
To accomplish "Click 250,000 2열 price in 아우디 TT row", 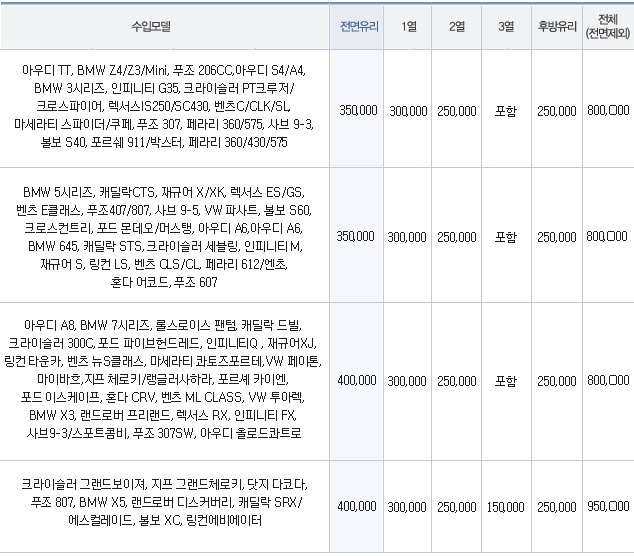I will (457, 111).
